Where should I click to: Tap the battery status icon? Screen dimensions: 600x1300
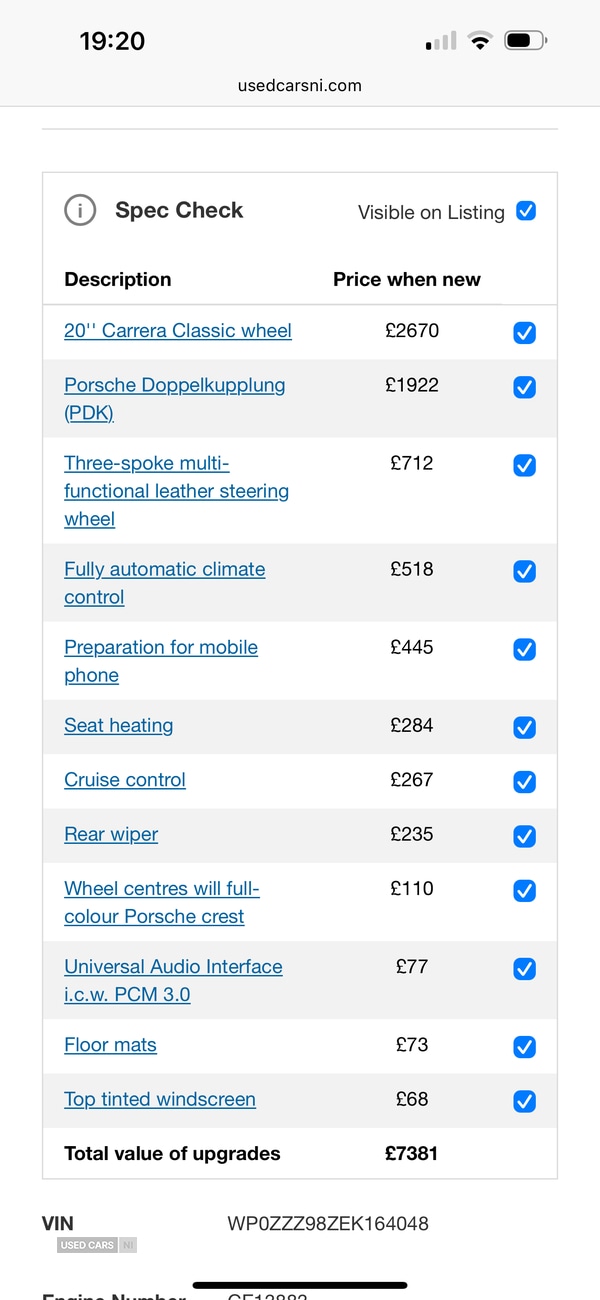pos(526,41)
